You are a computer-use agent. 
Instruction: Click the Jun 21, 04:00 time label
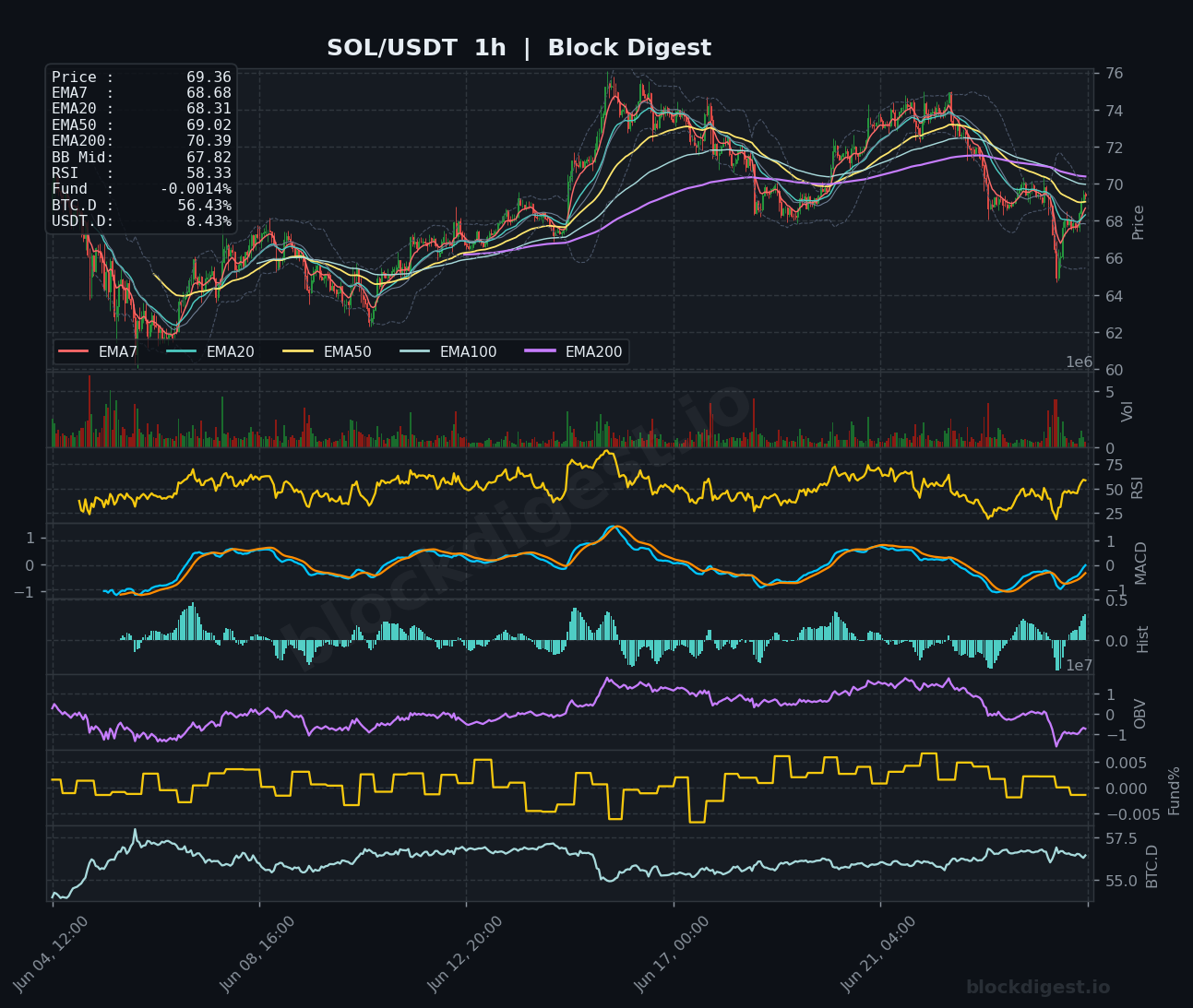[x=878, y=954]
